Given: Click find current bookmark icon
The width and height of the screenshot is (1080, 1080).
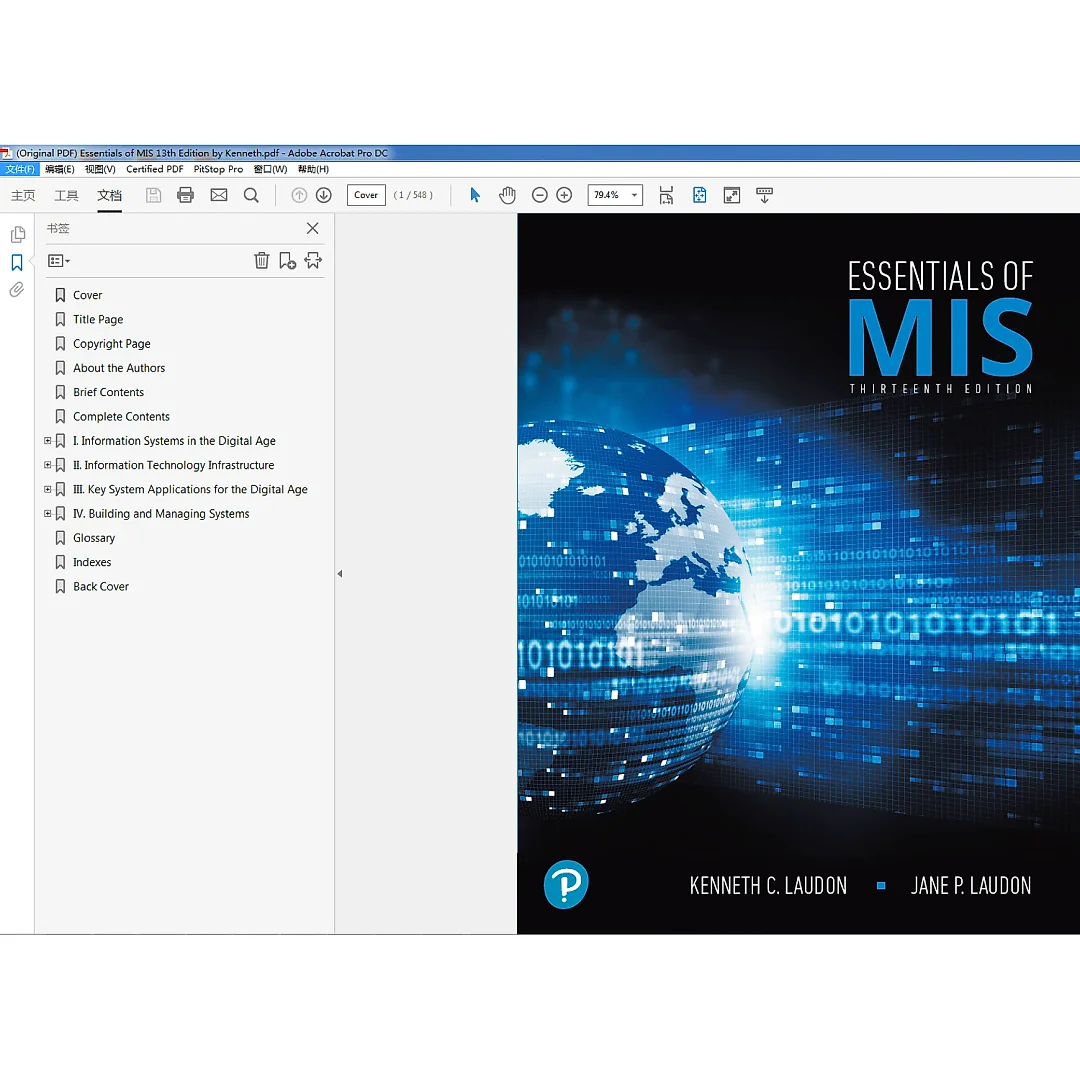Looking at the screenshot, I should click(x=313, y=260).
